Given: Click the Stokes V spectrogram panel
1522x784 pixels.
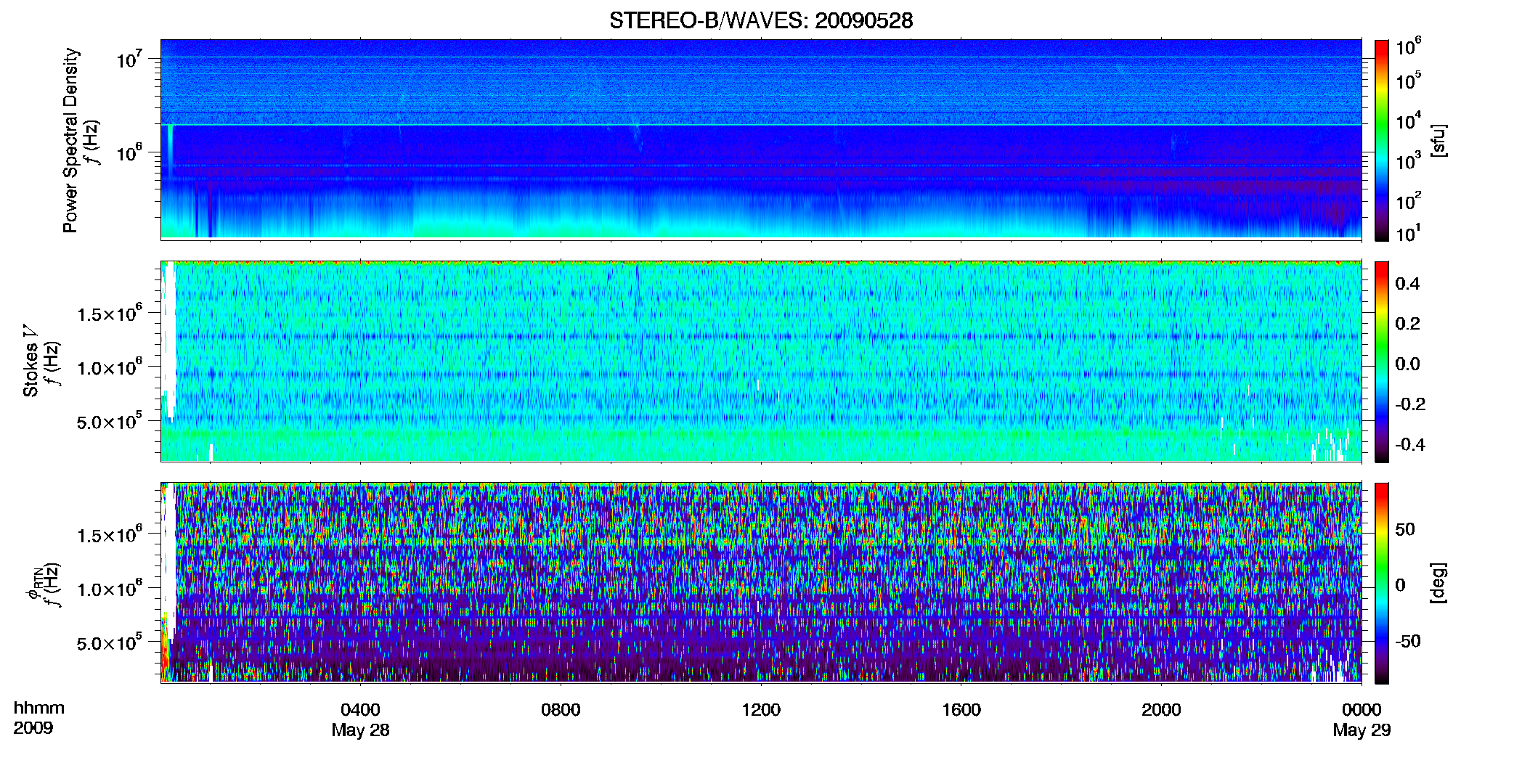Looking at the screenshot, I should tap(761, 362).
